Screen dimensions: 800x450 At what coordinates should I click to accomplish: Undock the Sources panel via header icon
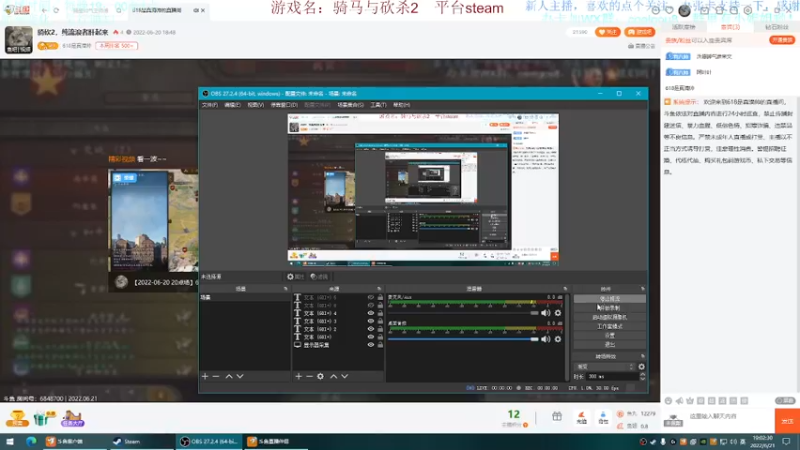379,289
